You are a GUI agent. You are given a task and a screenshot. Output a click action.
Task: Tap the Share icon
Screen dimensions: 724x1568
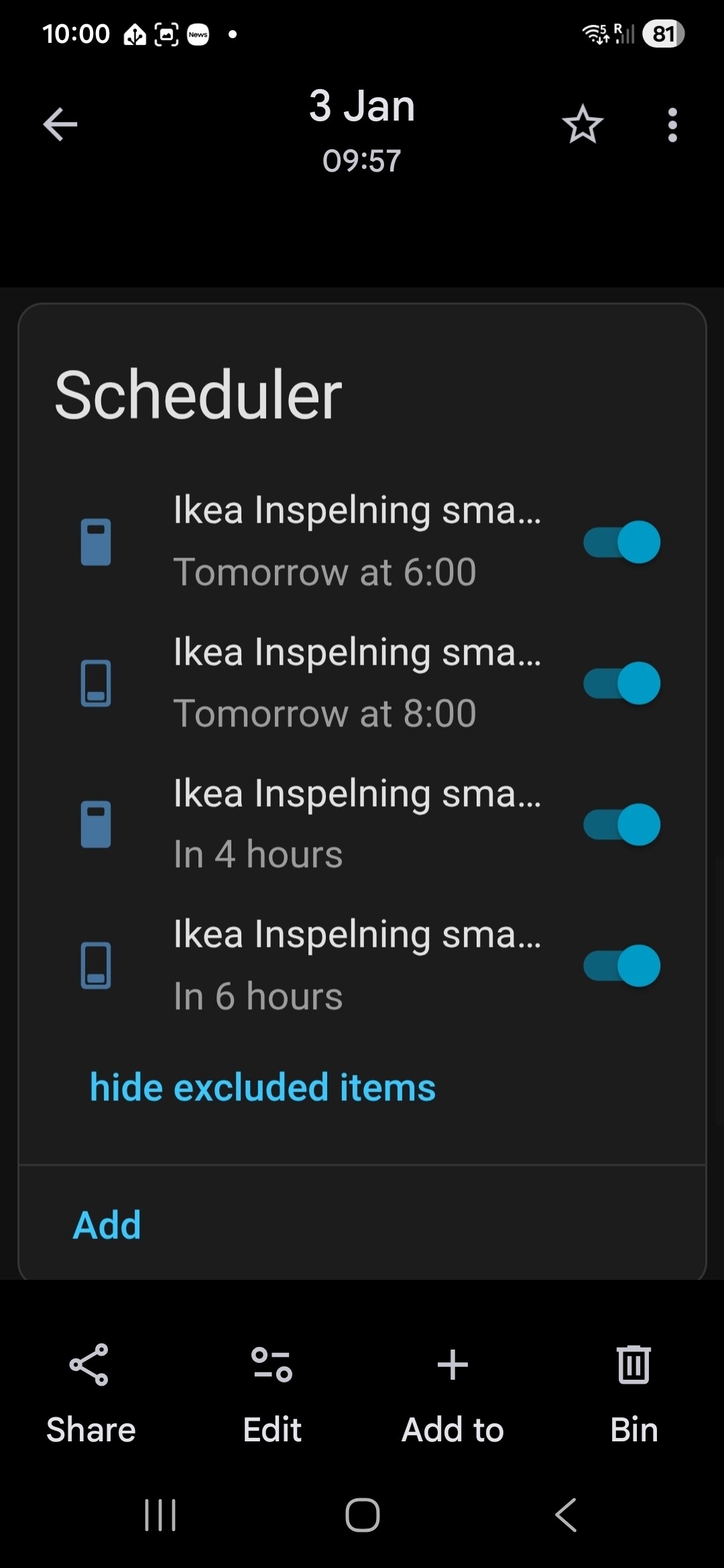[90, 1364]
